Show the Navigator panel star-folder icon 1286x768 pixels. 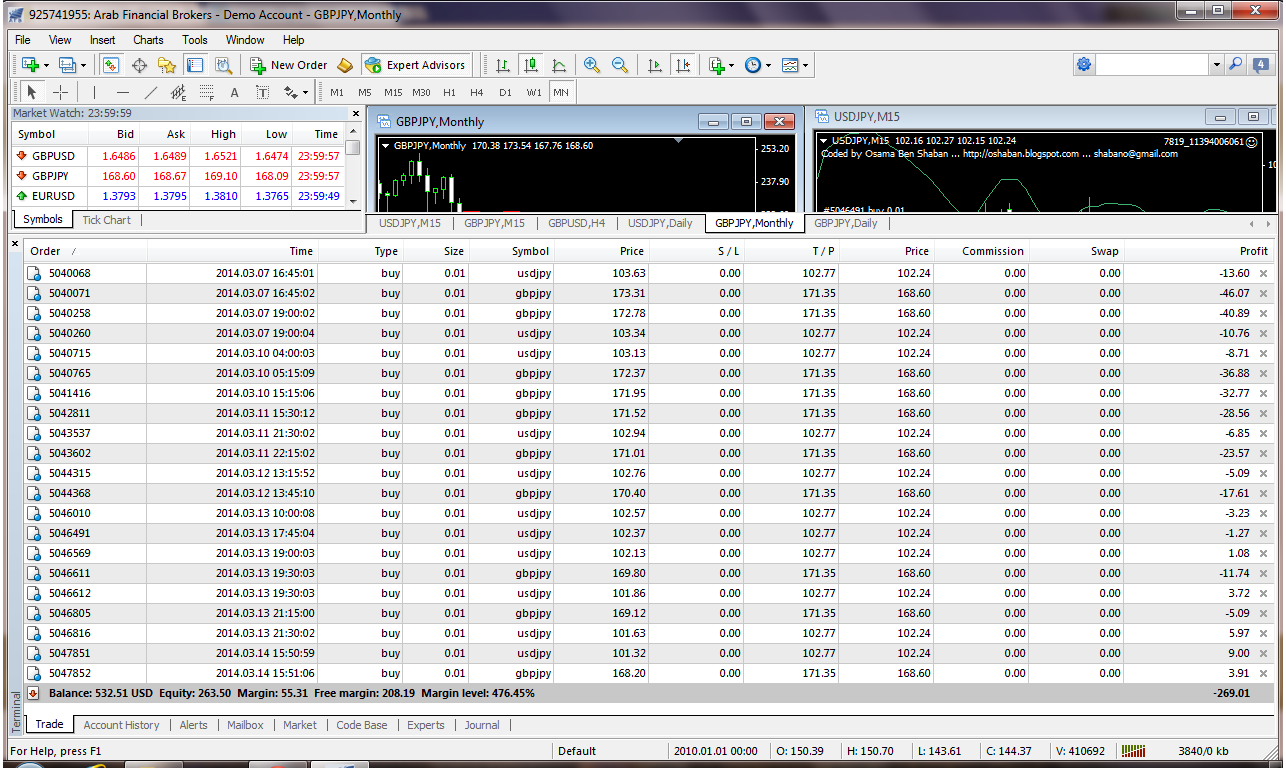tap(167, 65)
